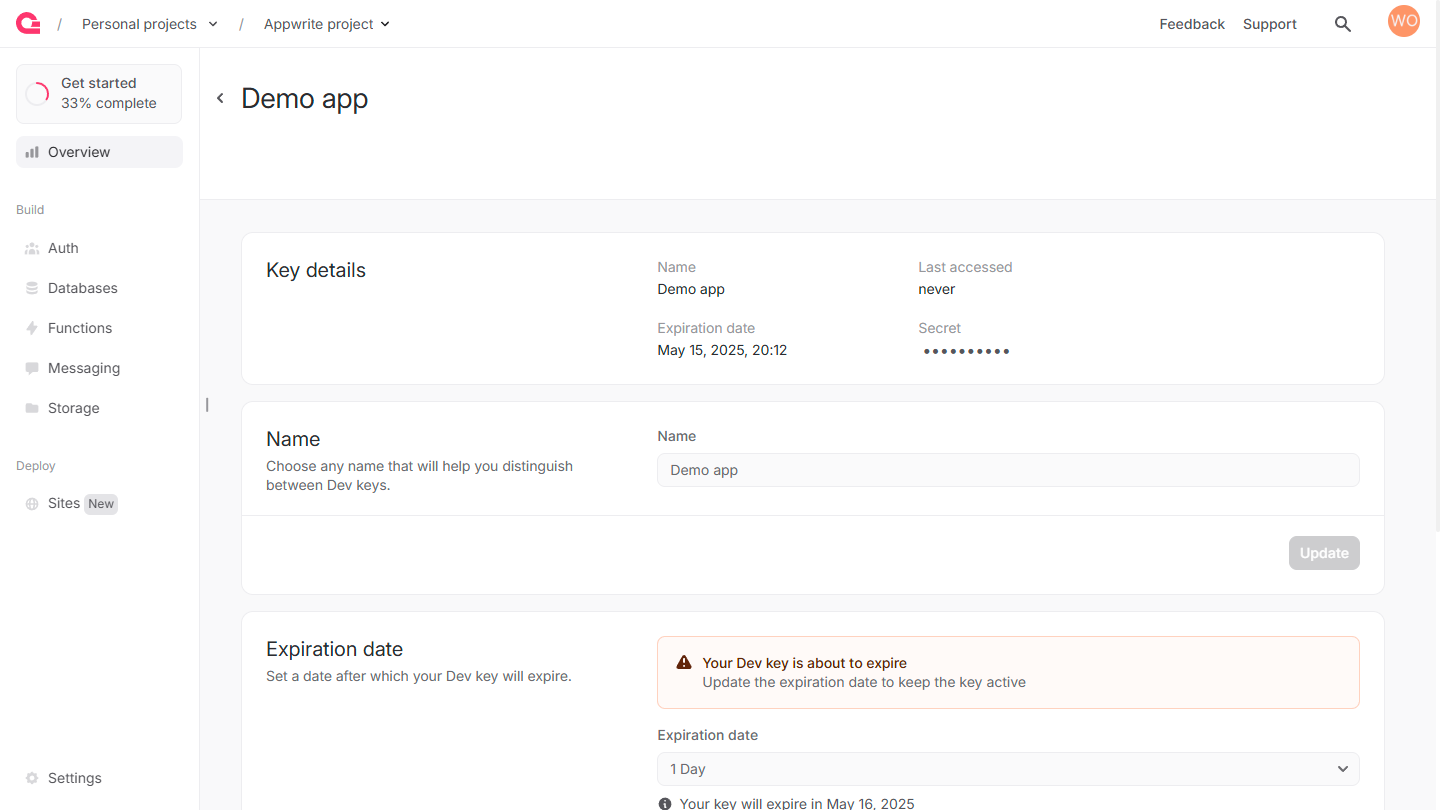Go to Storage section
1440x810 pixels.
[x=73, y=408]
